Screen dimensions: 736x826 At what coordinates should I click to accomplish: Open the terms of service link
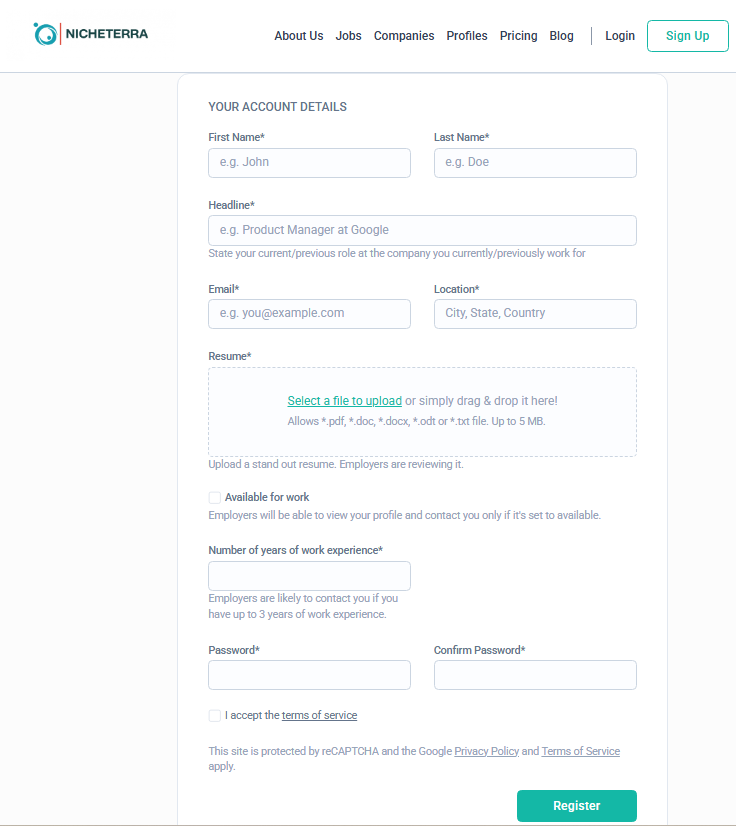pos(319,716)
